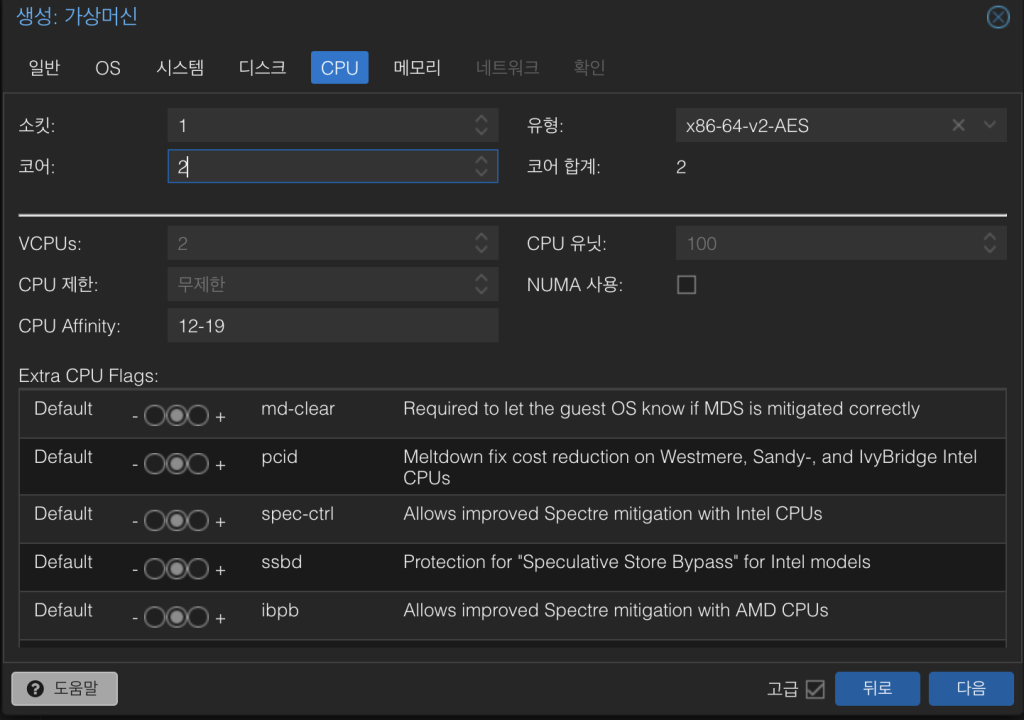Viewport: 1024px width, 720px height.
Task: Disable the ibpb flag via left radio button
Action: [x=155, y=617]
